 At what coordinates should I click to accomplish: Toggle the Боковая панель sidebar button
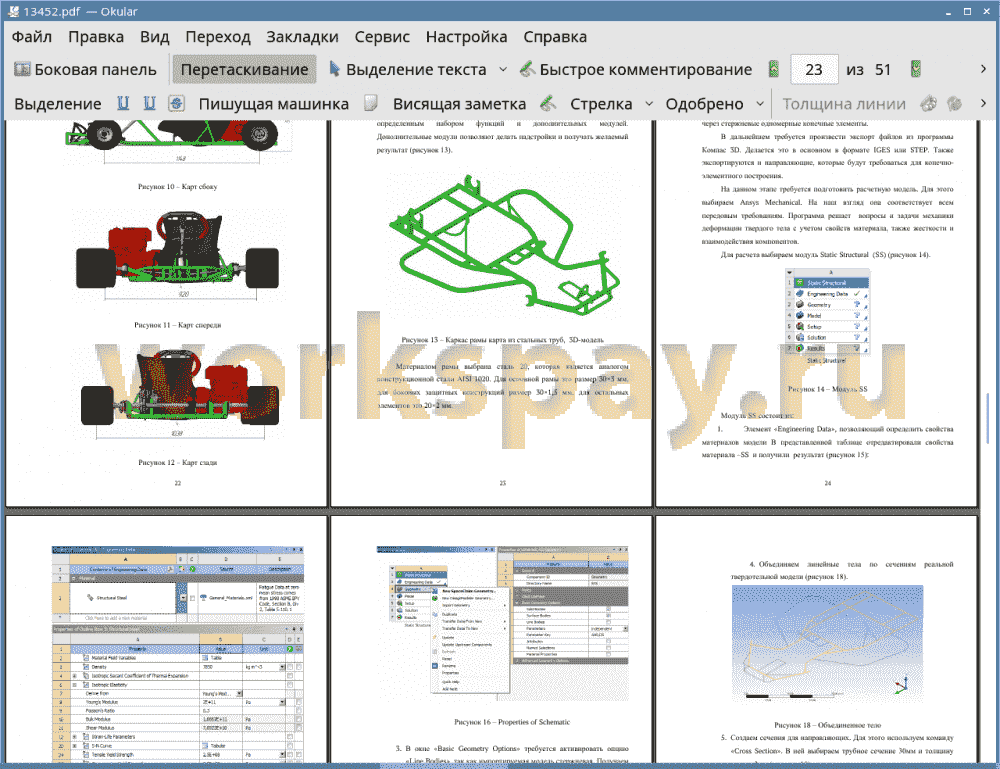click(x=85, y=70)
